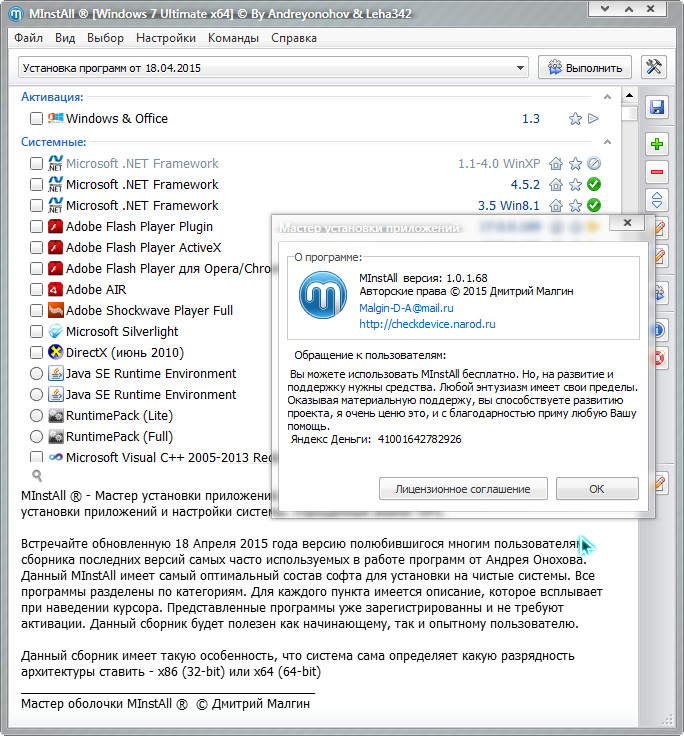Click the blue up-down arrows move icon
Viewport: 684px width, 736px height.
657,200
